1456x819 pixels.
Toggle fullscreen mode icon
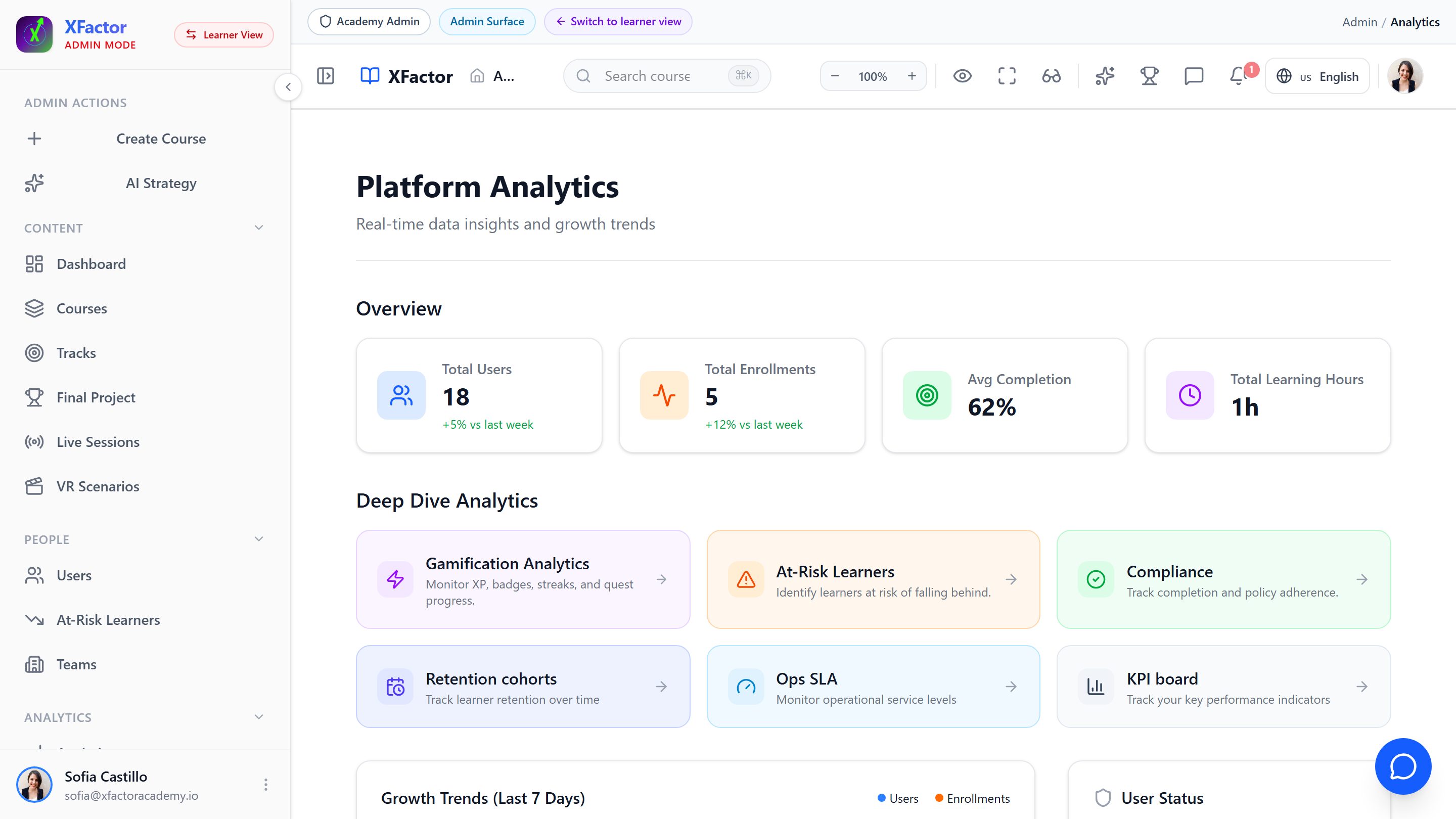[x=1007, y=76]
